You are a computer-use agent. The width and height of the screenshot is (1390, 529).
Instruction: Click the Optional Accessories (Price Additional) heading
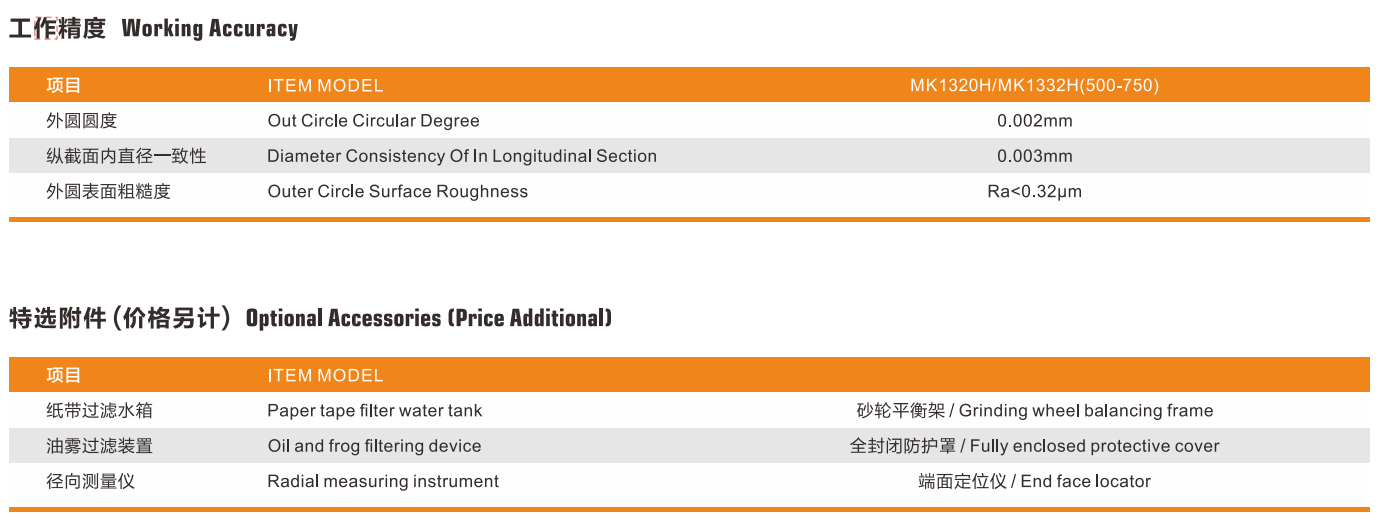coord(428,319)
